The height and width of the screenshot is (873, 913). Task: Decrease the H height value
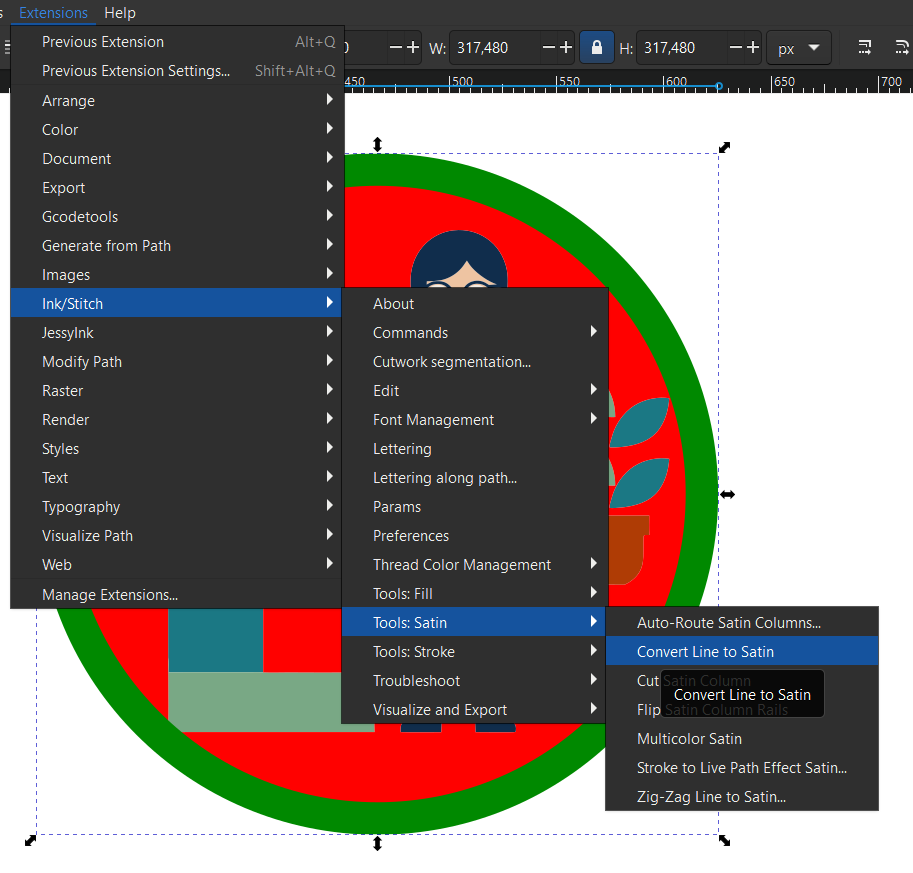[x=736, y=48]
